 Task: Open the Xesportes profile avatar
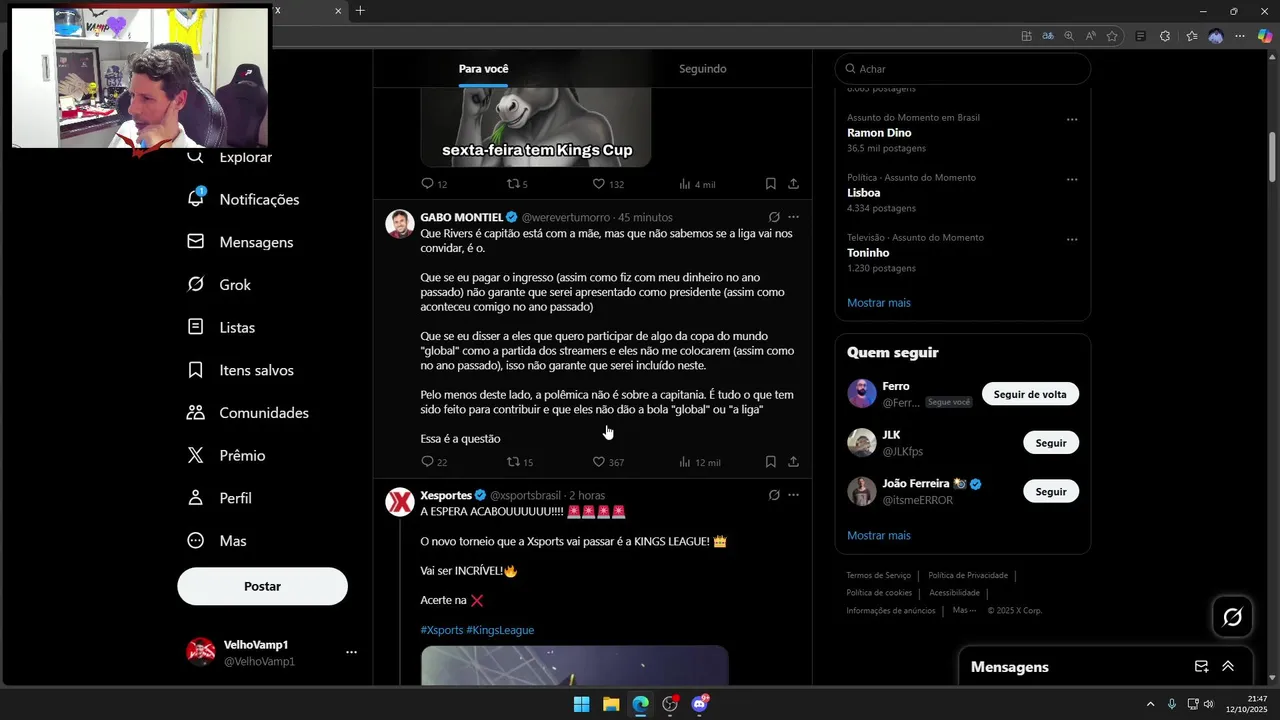click(x=400, y=502)
